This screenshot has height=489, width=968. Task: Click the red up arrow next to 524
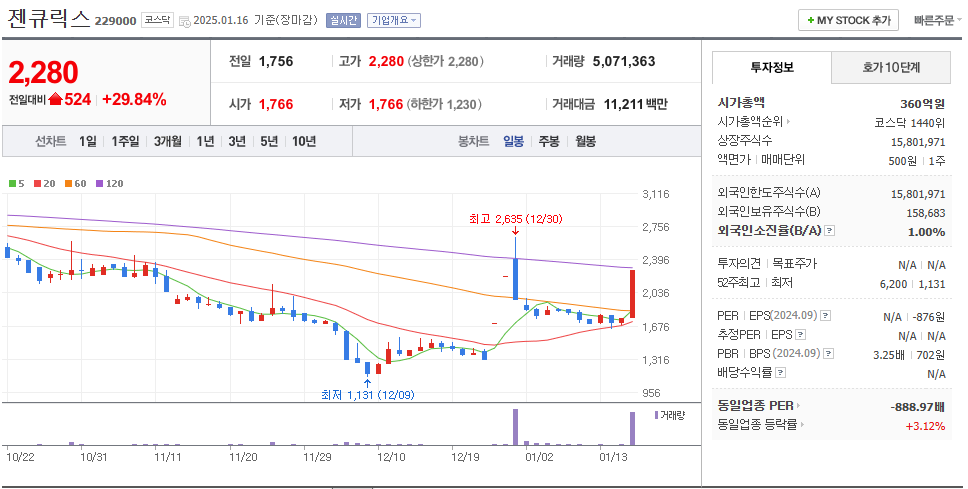click(x=55, y=99)
